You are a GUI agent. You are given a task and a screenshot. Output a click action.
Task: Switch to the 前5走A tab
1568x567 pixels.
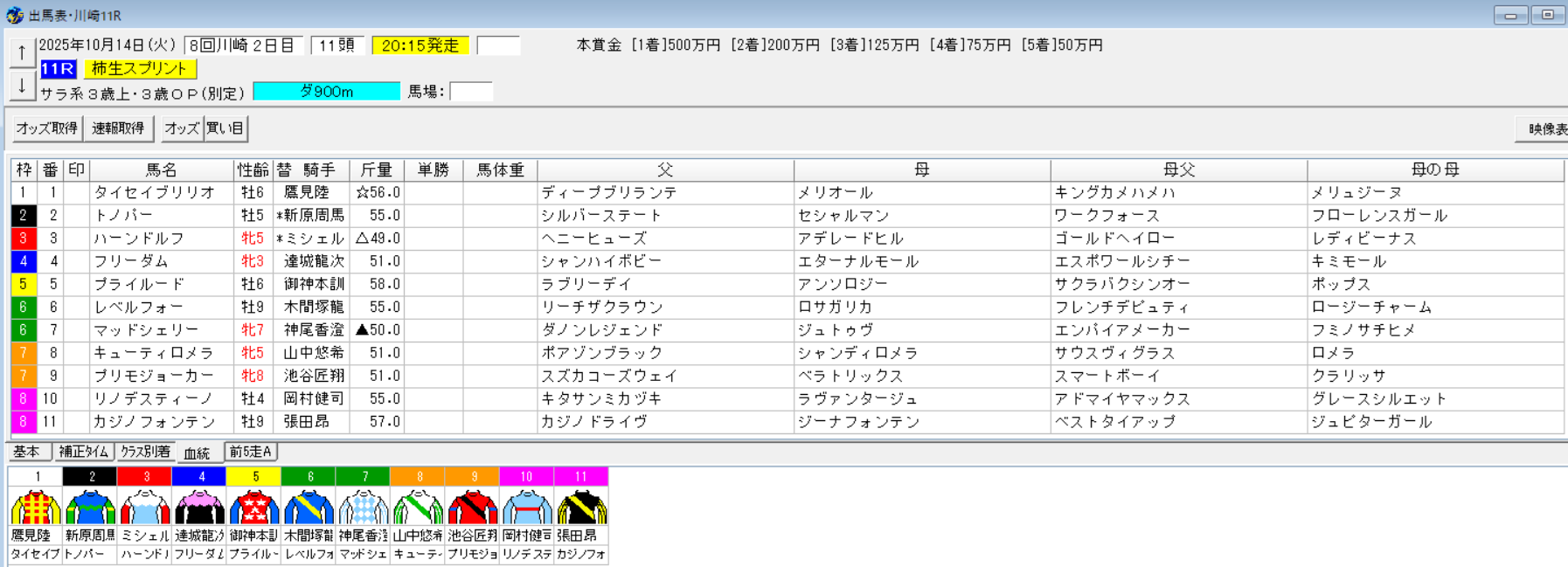pyautogui.click(x=251, y=452)
